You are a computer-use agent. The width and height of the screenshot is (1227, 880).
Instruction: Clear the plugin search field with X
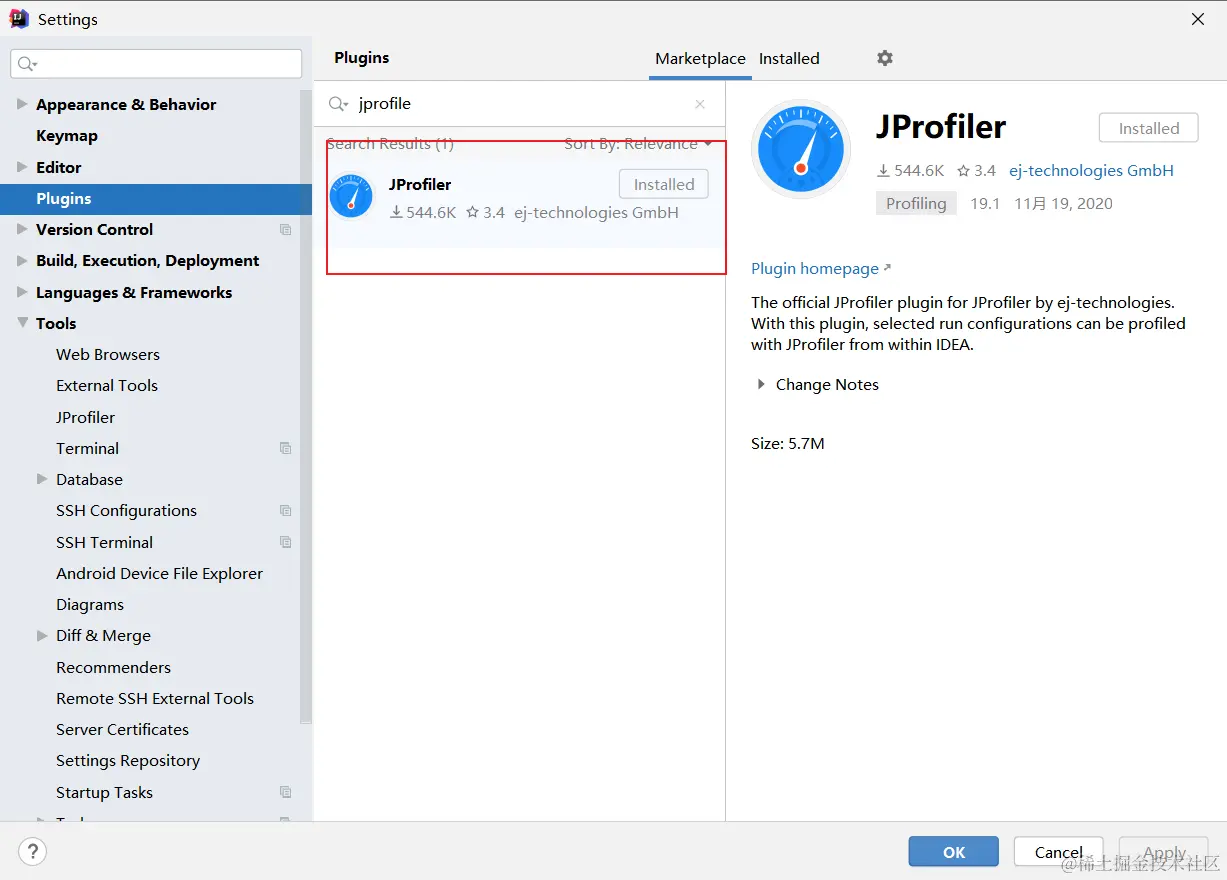point(700,104)
